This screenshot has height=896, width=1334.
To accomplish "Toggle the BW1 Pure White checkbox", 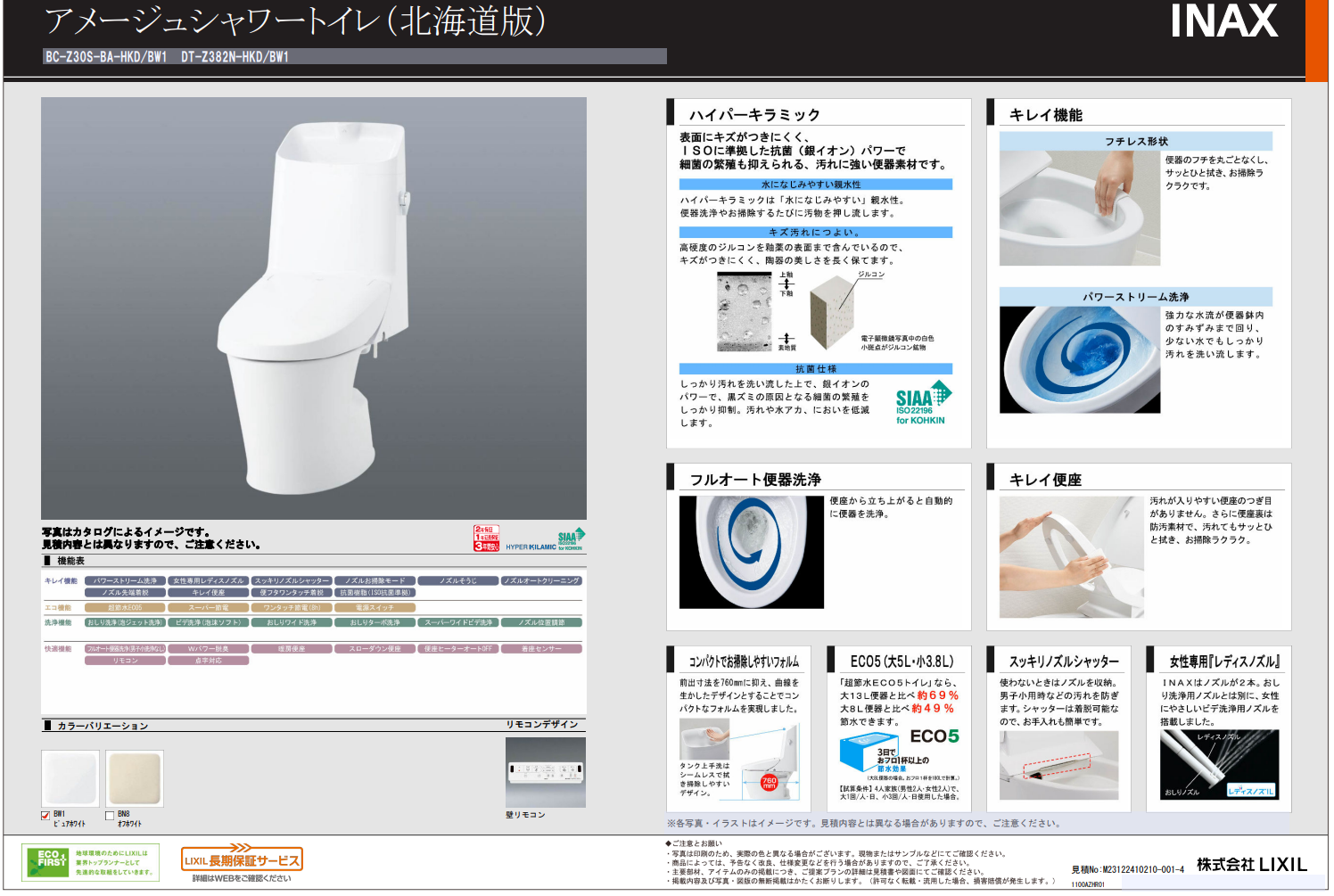I will click(x=45, y=815).
